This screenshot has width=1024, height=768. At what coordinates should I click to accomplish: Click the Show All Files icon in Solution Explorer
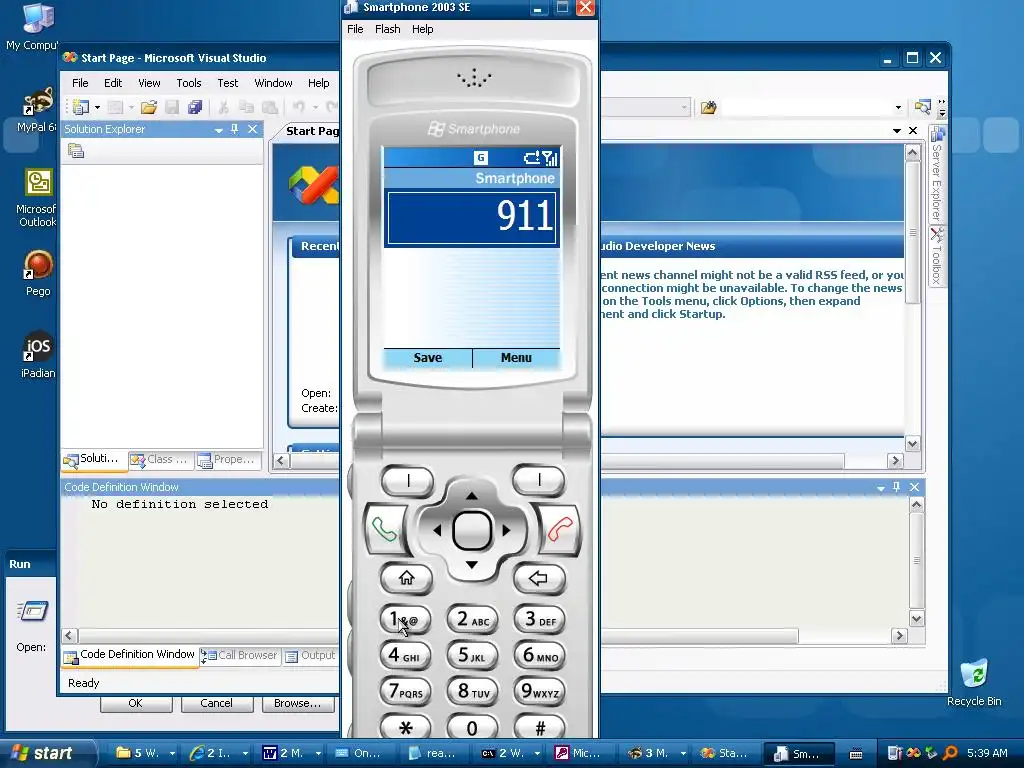[76, 151]
